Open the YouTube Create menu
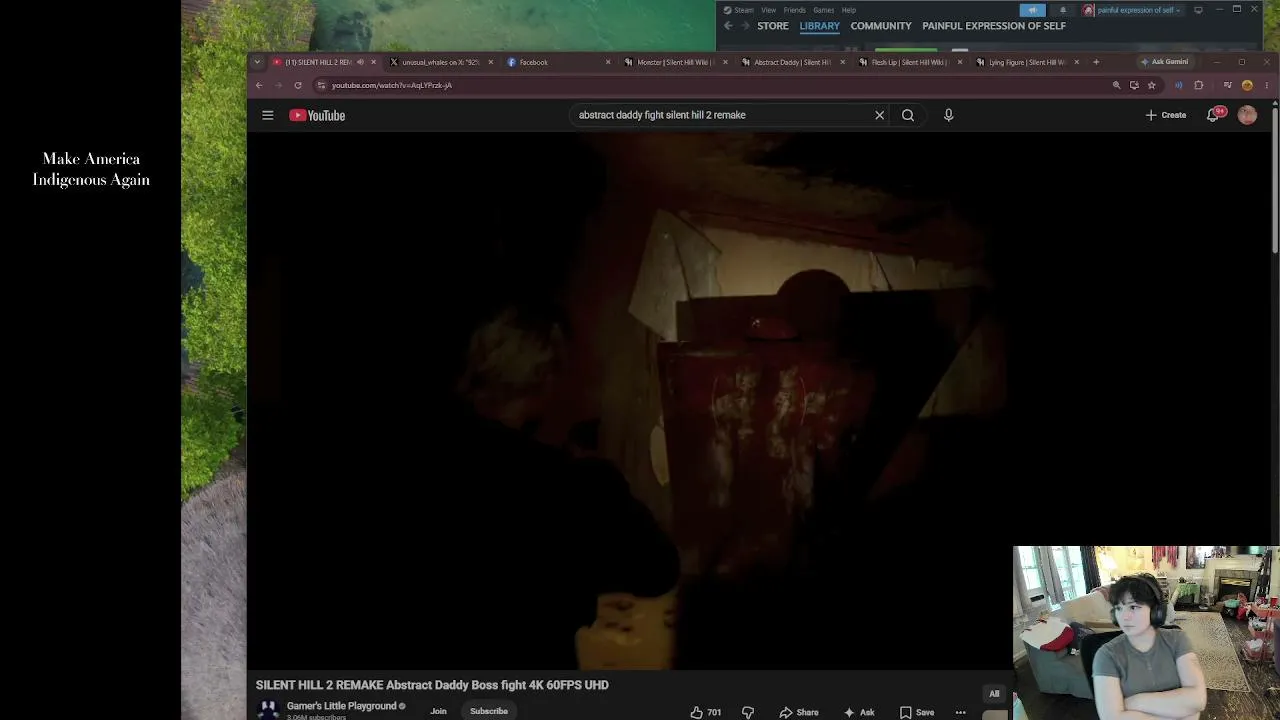Viewport: 1280px width, 720px height. click(x=1166, y=115)
